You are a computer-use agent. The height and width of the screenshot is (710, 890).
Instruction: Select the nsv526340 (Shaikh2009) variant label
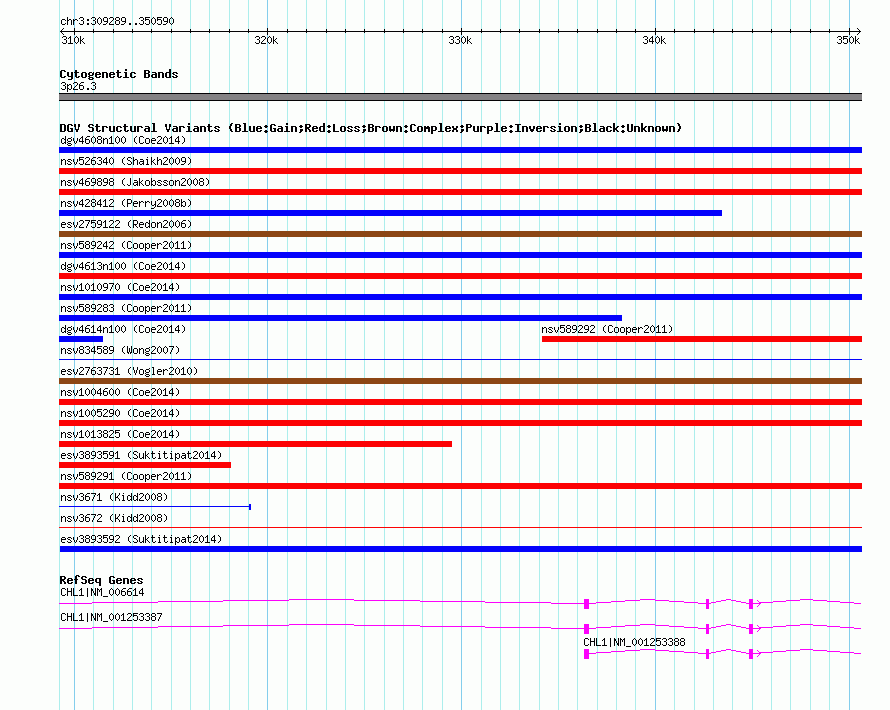126,161
